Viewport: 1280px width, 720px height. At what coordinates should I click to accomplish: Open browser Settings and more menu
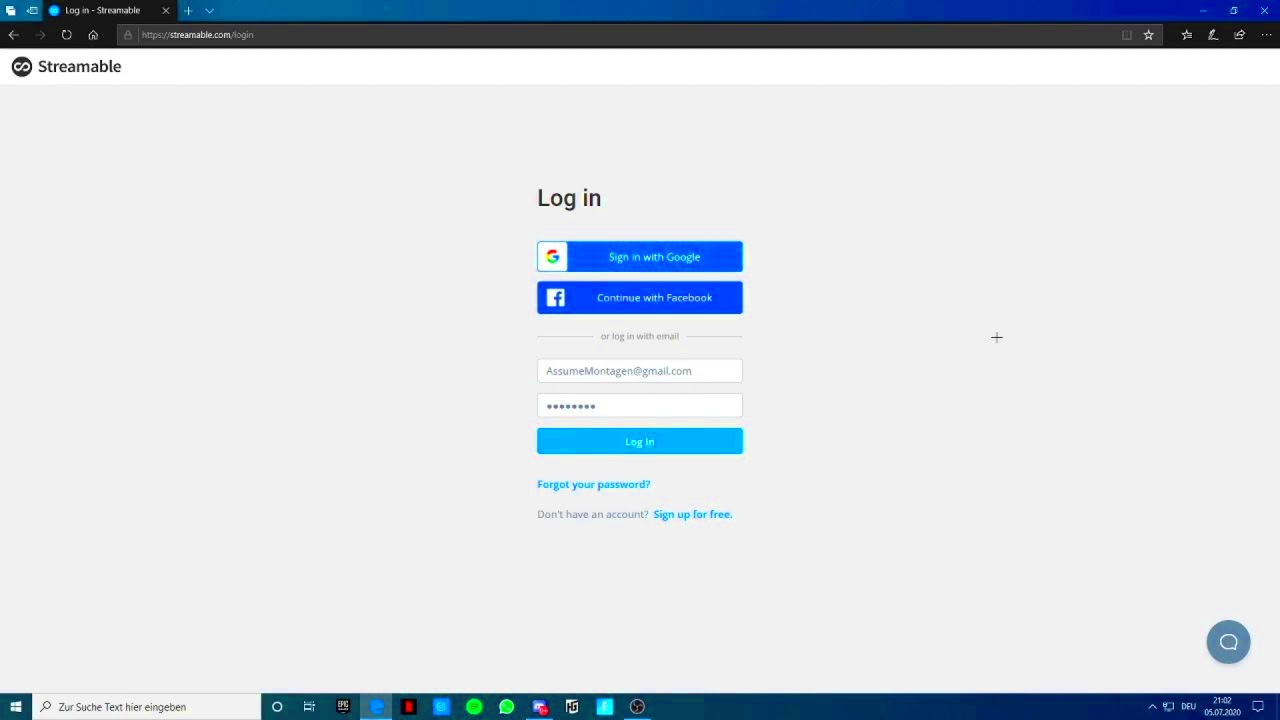(x=1266, y=35)
